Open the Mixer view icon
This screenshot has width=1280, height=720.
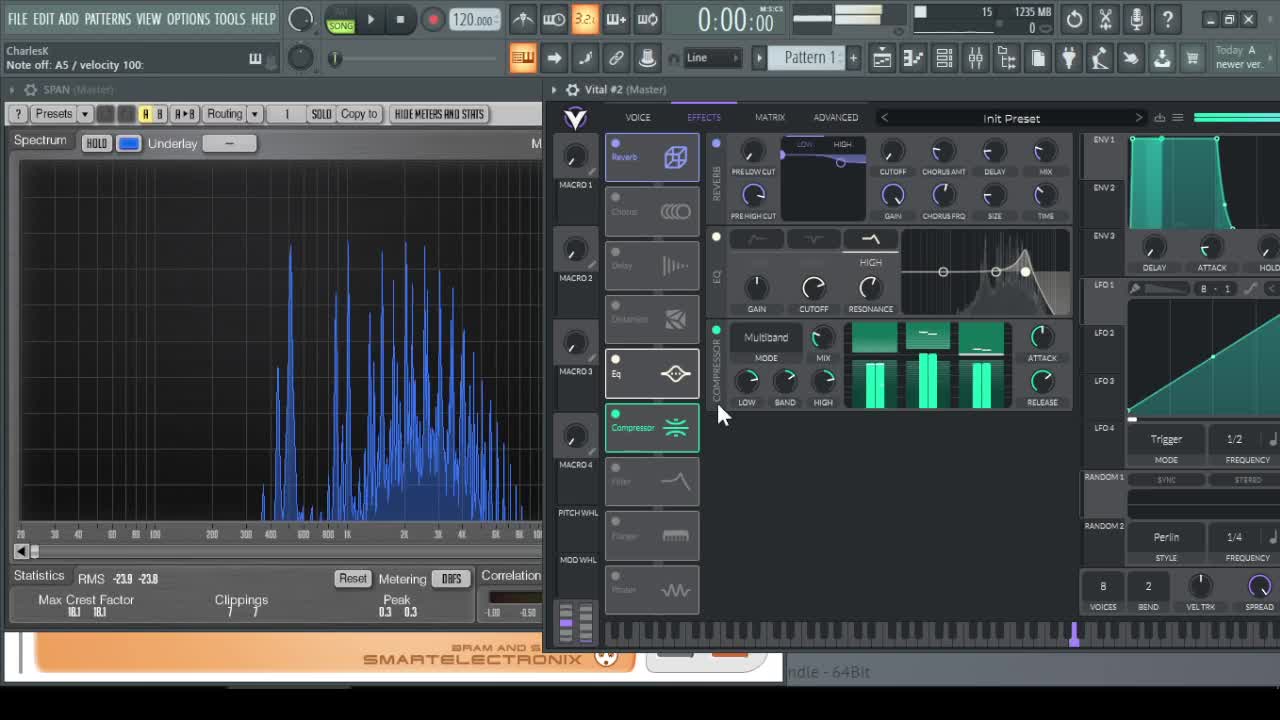(x=975, y=59)
